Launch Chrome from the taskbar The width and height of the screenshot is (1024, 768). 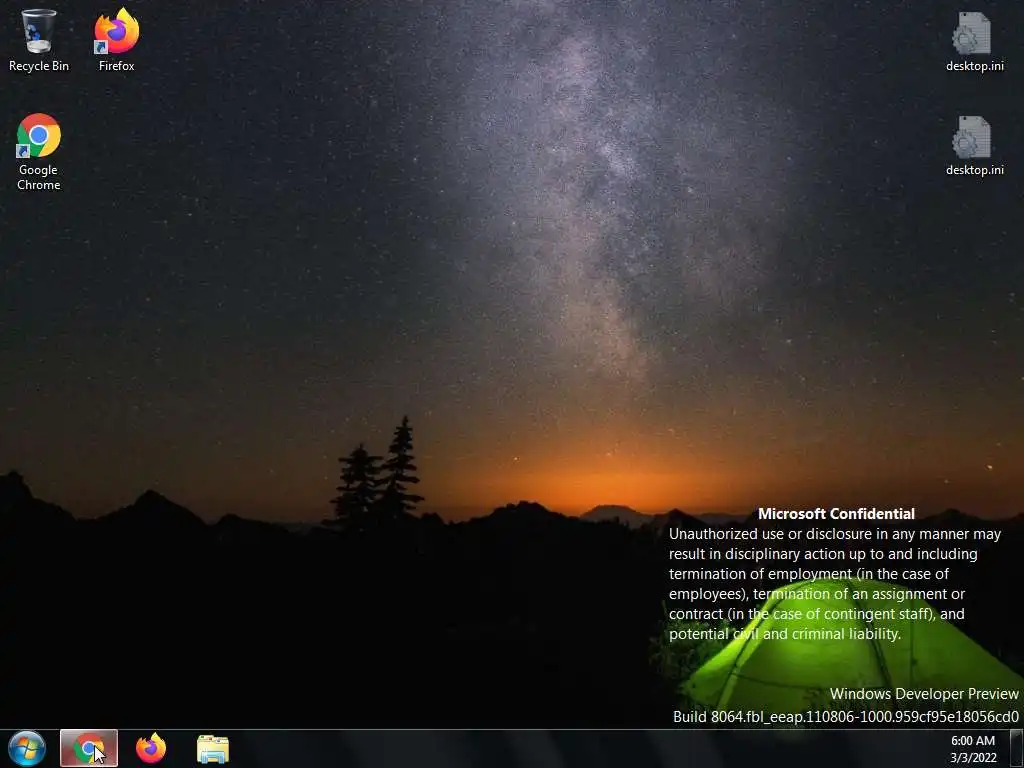pyautogui.click(x=89, y=748)
